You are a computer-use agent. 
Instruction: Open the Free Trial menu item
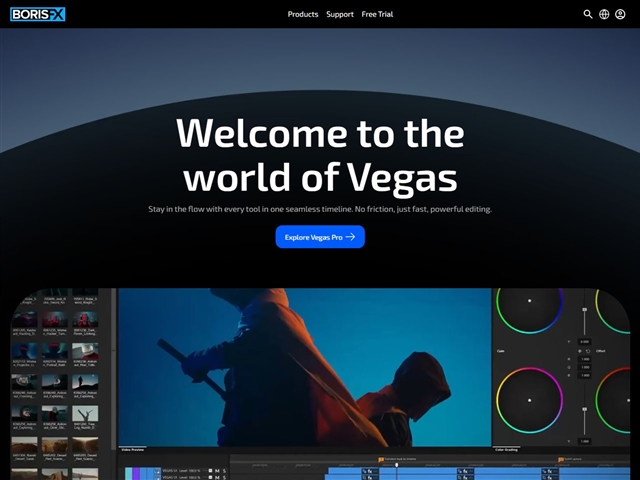coord(377,14)
